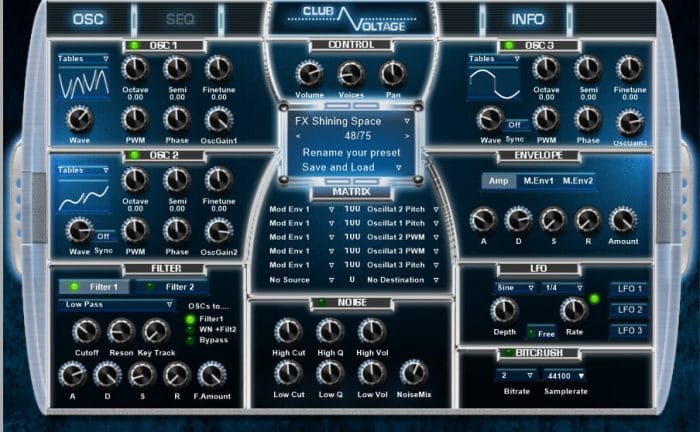Click the OscGain2 knob

(x=218, y=231)
